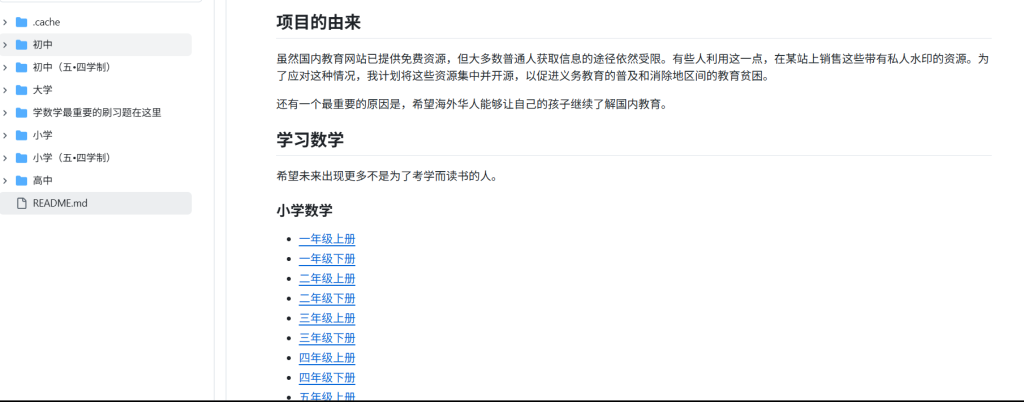Open the 小学 folder label

42,135
